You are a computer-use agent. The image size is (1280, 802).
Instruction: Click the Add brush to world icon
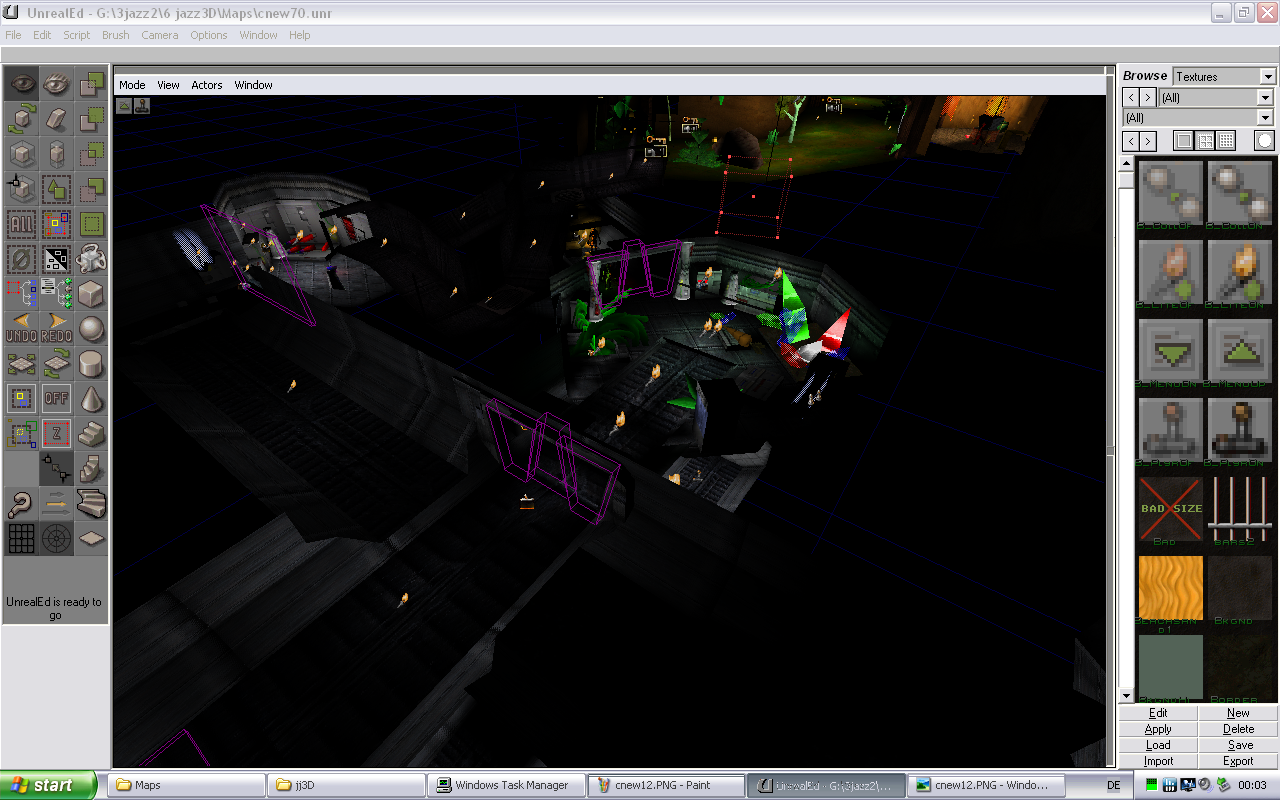(92, 84)
